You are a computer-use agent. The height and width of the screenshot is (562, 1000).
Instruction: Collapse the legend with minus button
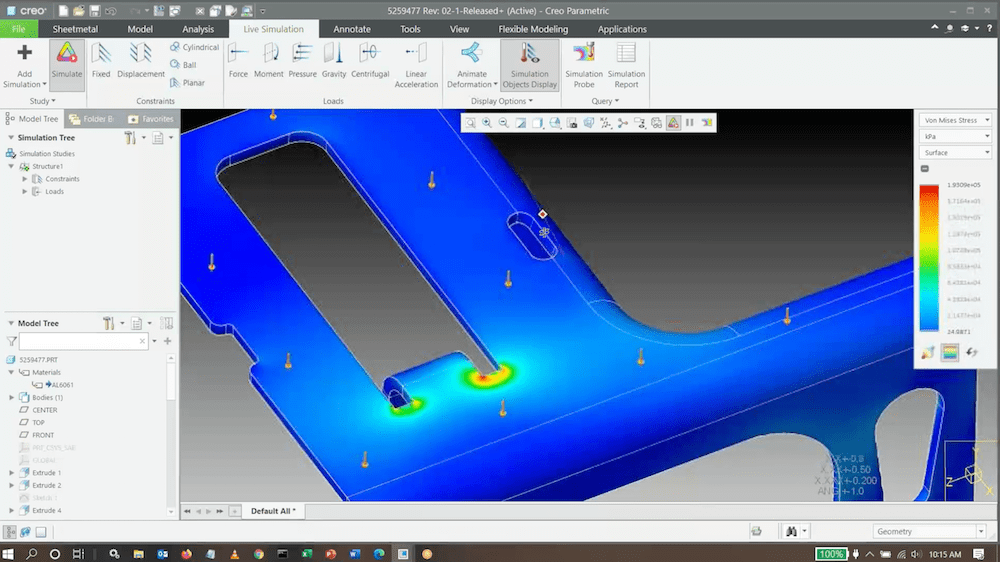pos(925,168)
